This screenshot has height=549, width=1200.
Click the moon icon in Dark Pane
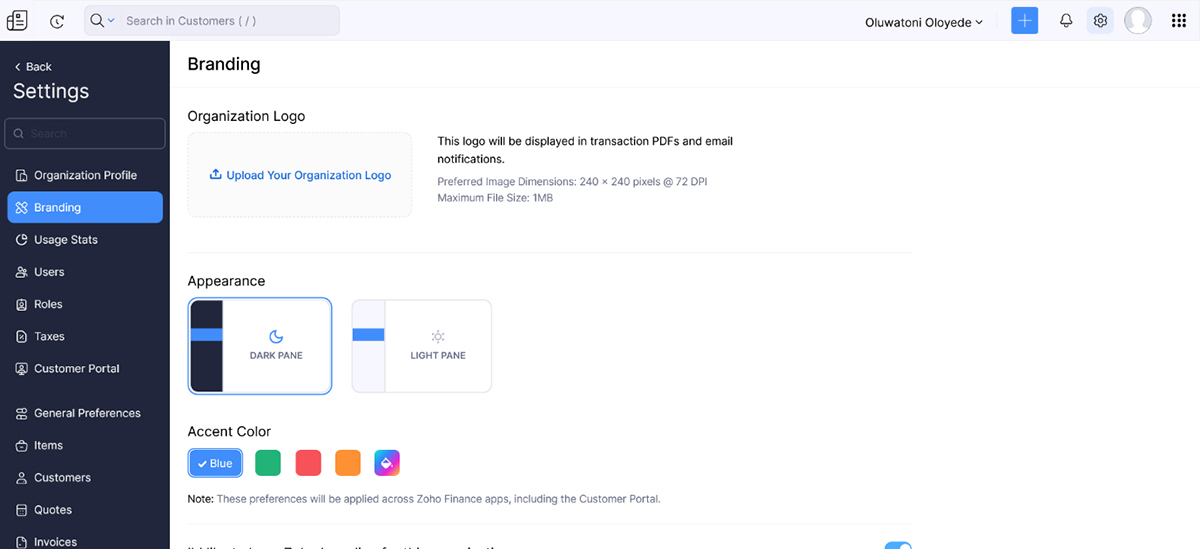[x=276, y=337]
